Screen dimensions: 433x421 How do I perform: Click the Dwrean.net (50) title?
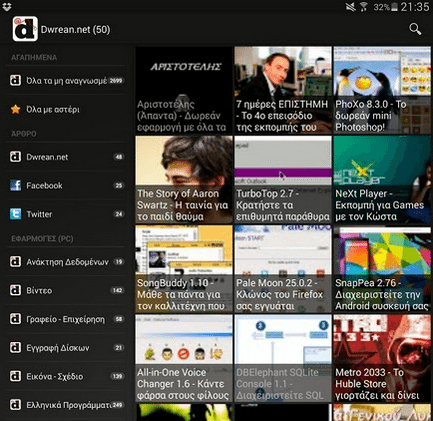75,30
